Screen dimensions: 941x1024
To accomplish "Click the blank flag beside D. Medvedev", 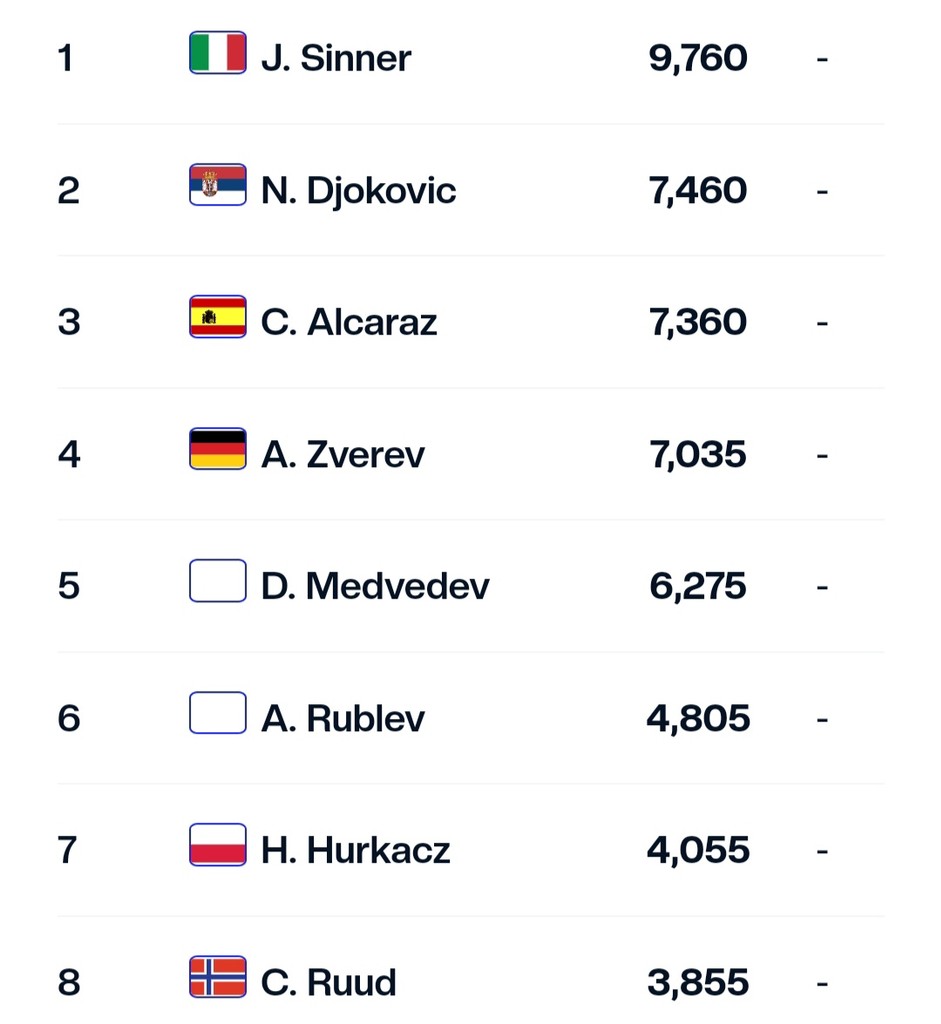I will [217, 581].
